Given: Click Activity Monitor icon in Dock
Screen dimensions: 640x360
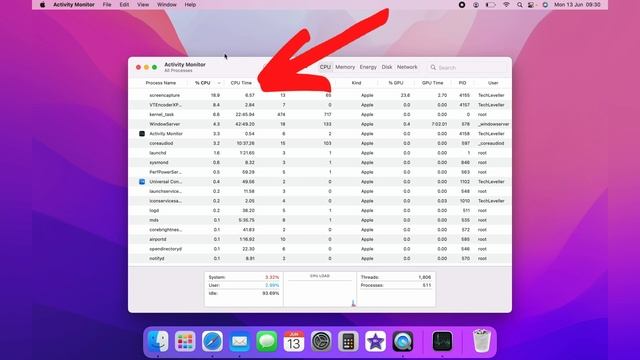Looking at the screenshot, I should pyautogui.click(x=442, y=341).
